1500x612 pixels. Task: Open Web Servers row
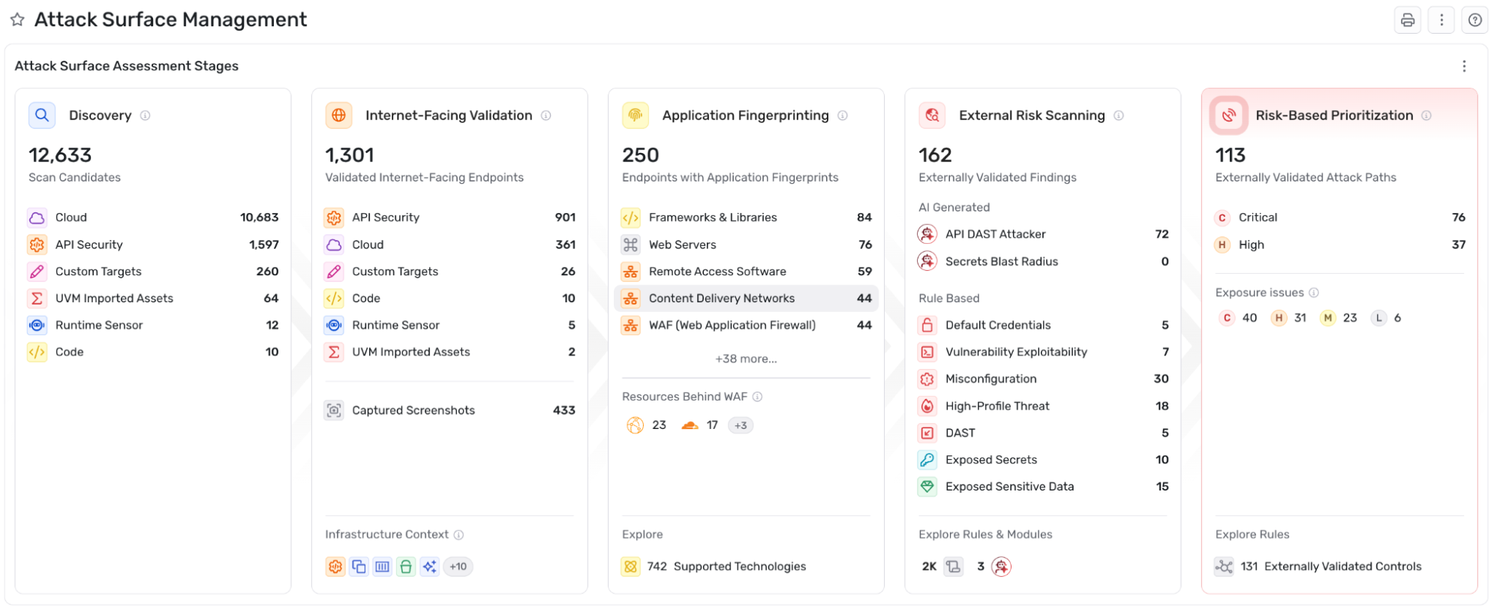pyautogui.click(x=746, y=244)
